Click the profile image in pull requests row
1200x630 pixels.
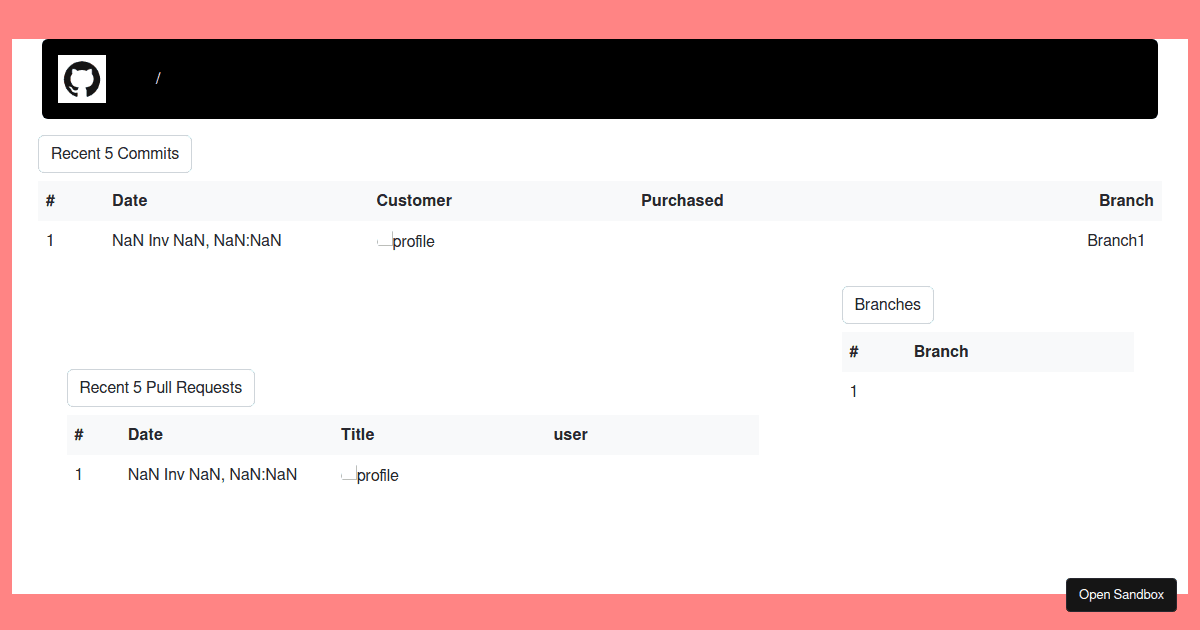370,475
